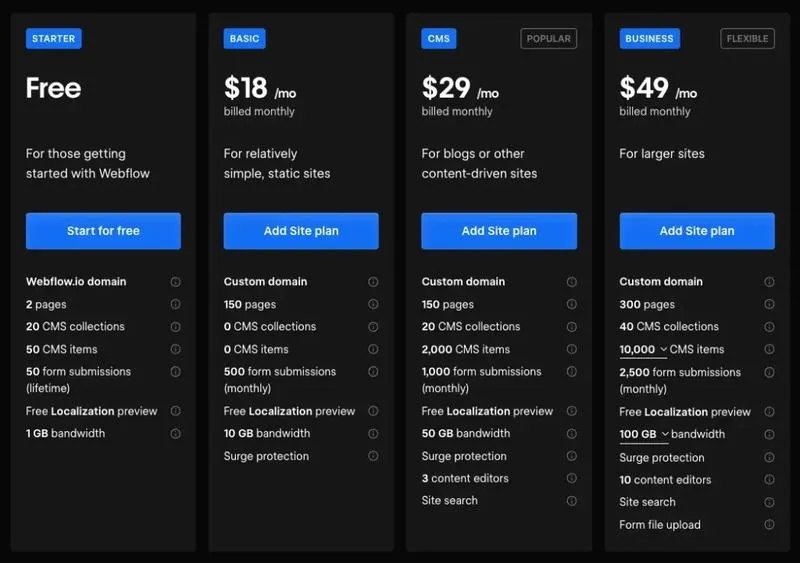The height and width of the screenshot is (563, 800).
Task: Click info icon next to Starter 2 pages
Action: tap(175, 304)
